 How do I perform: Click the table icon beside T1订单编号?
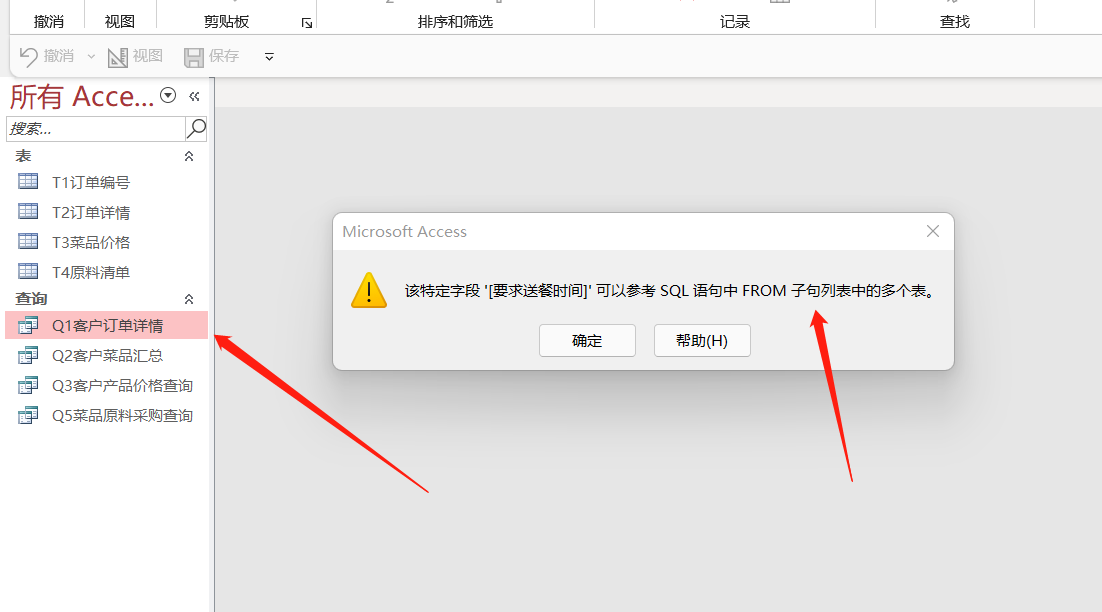click(x=28, y=181)
